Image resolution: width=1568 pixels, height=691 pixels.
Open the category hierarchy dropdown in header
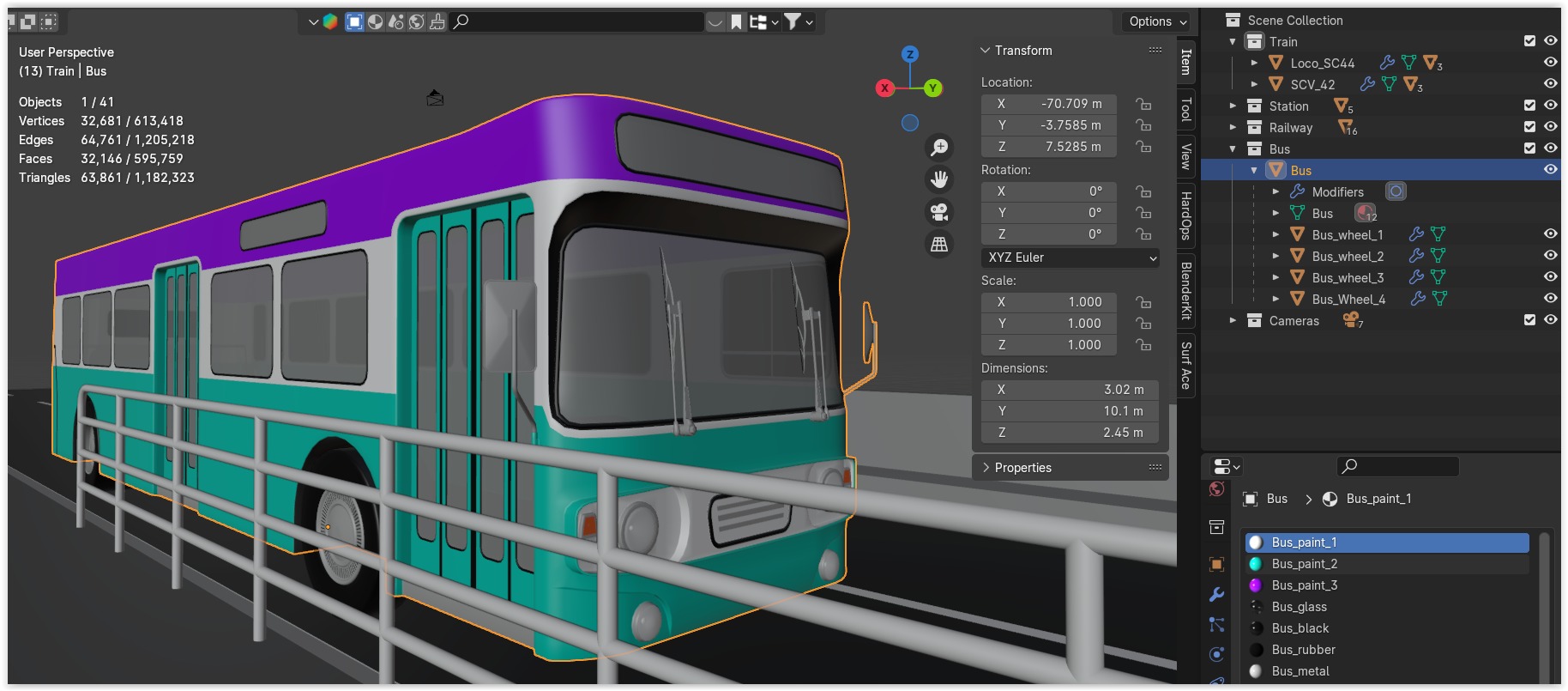click(763, 21)
